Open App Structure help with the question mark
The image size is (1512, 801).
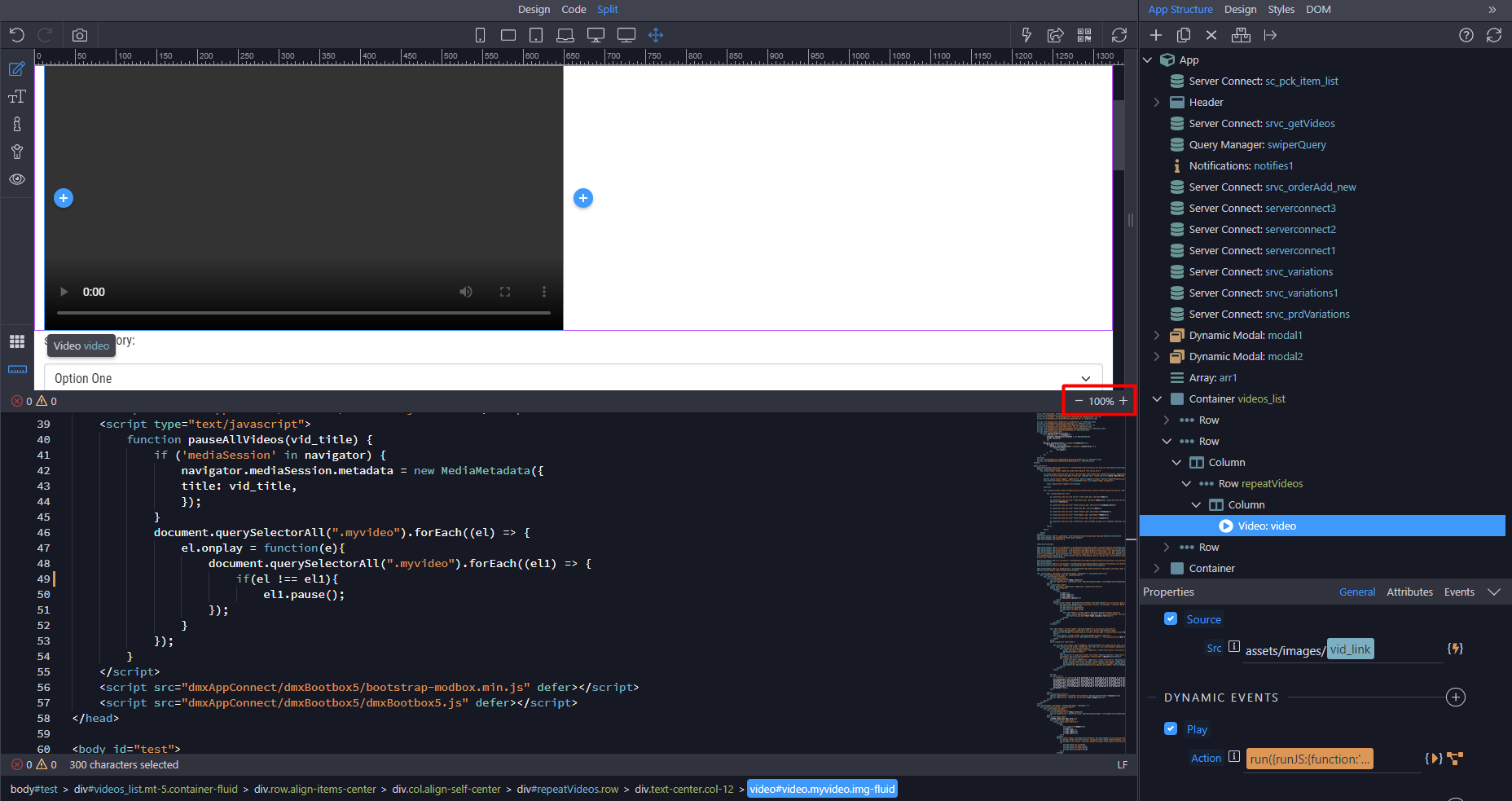[x=1466, y=35]
